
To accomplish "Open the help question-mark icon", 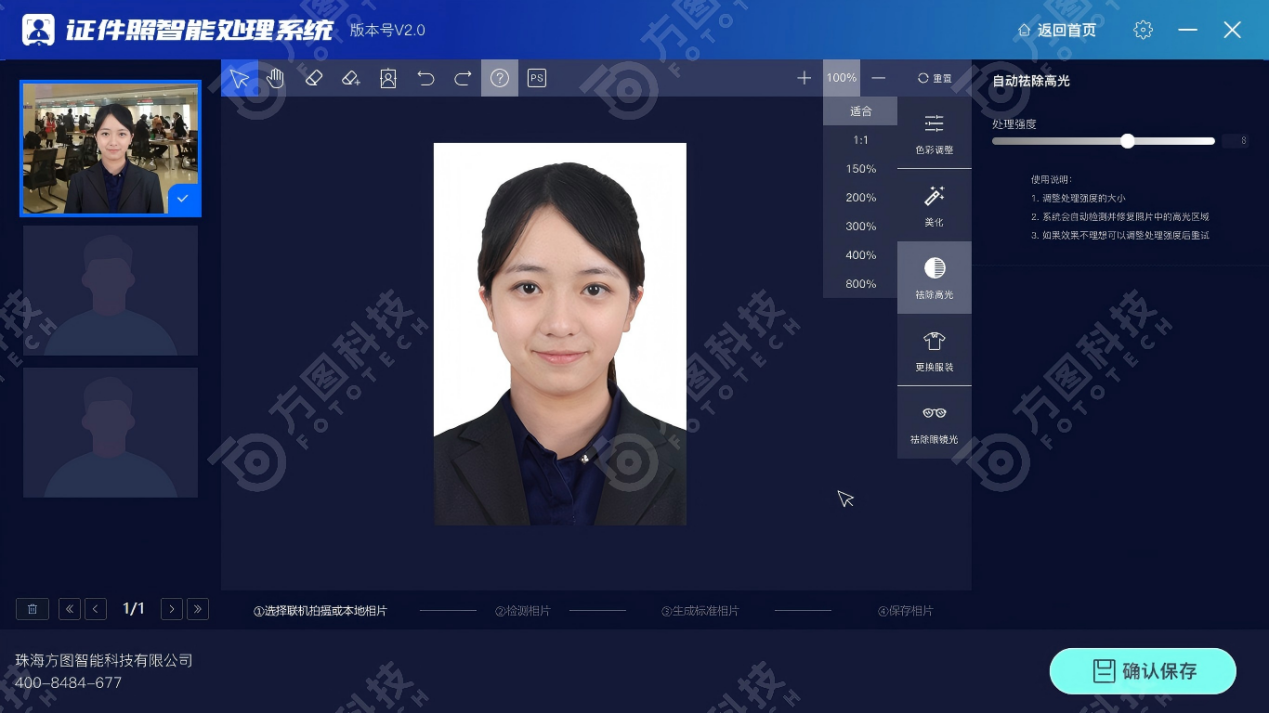I will click(x=500, y=78).
